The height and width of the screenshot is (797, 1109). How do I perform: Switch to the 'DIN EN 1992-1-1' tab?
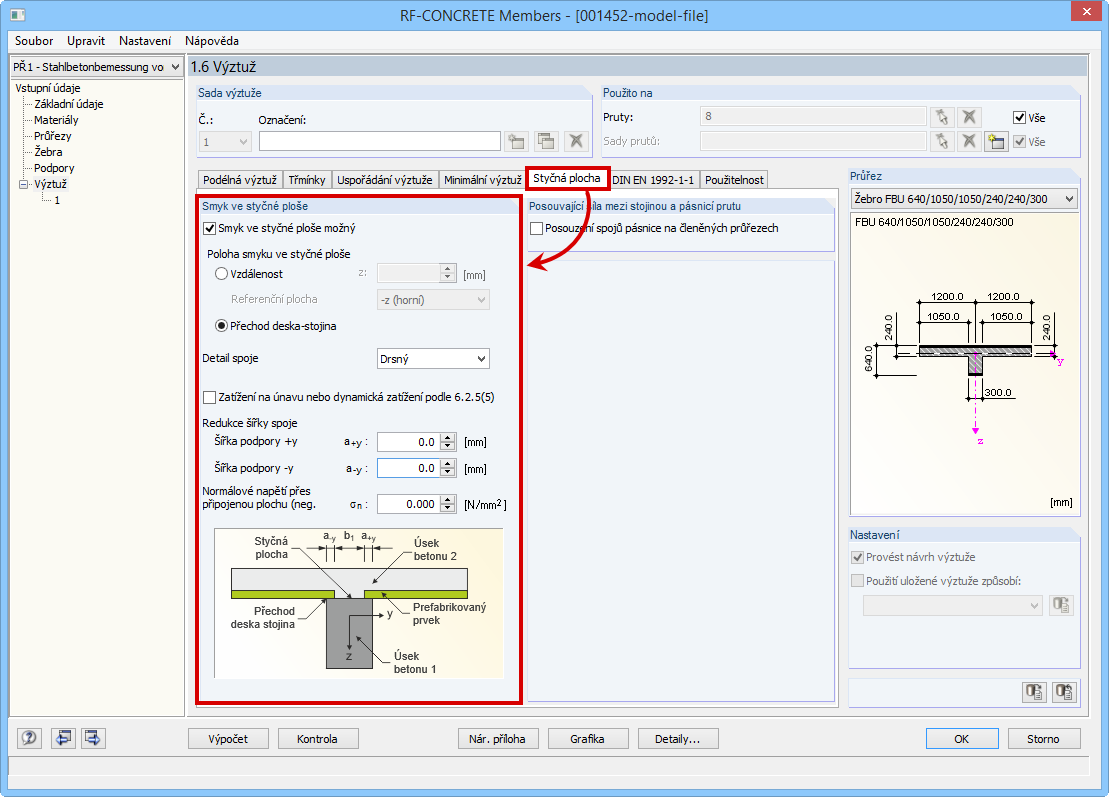(x=654, y=180)
